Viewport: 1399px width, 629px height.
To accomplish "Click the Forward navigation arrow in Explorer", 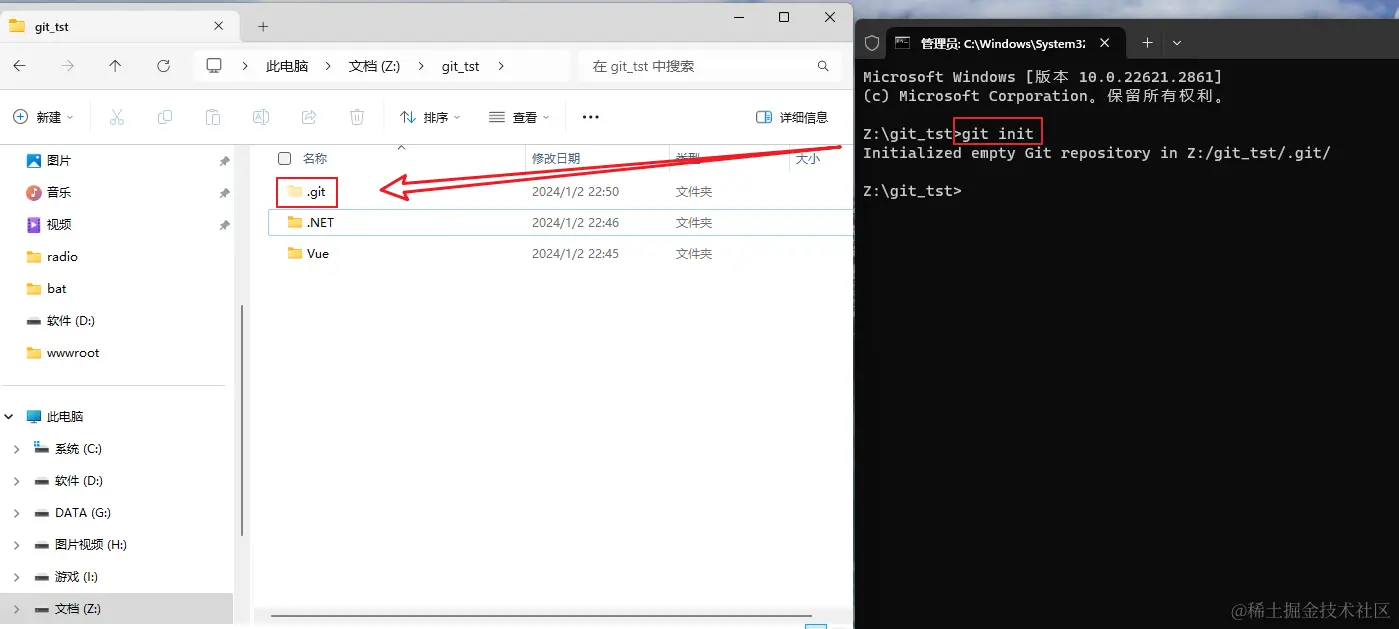I will [x=67, y=66].
